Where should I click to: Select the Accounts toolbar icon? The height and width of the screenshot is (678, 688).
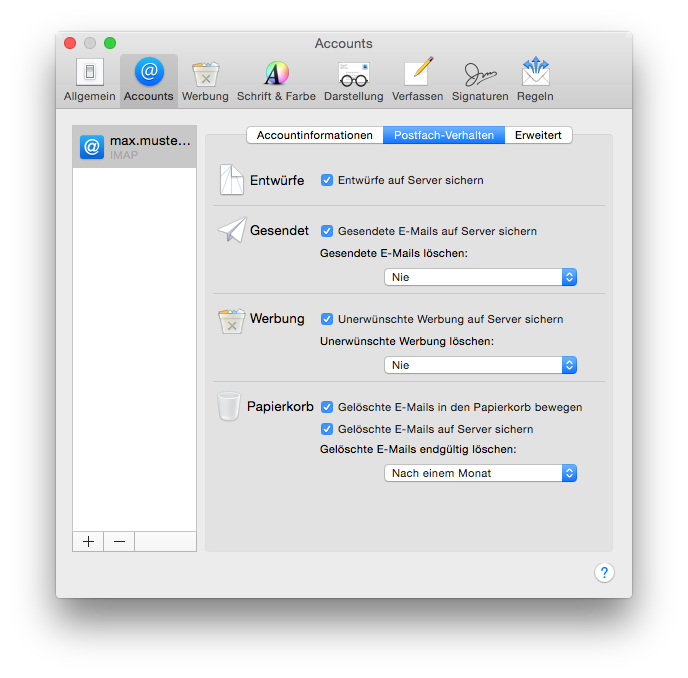coord(149,81)
